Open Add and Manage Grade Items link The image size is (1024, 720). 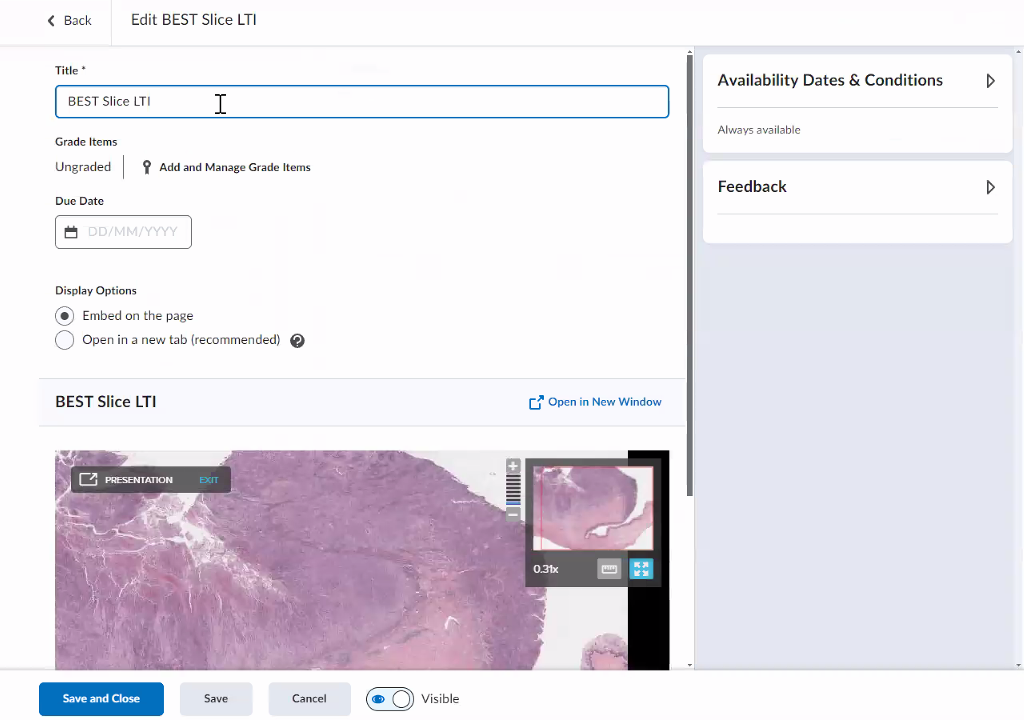(x=235, y=167)
